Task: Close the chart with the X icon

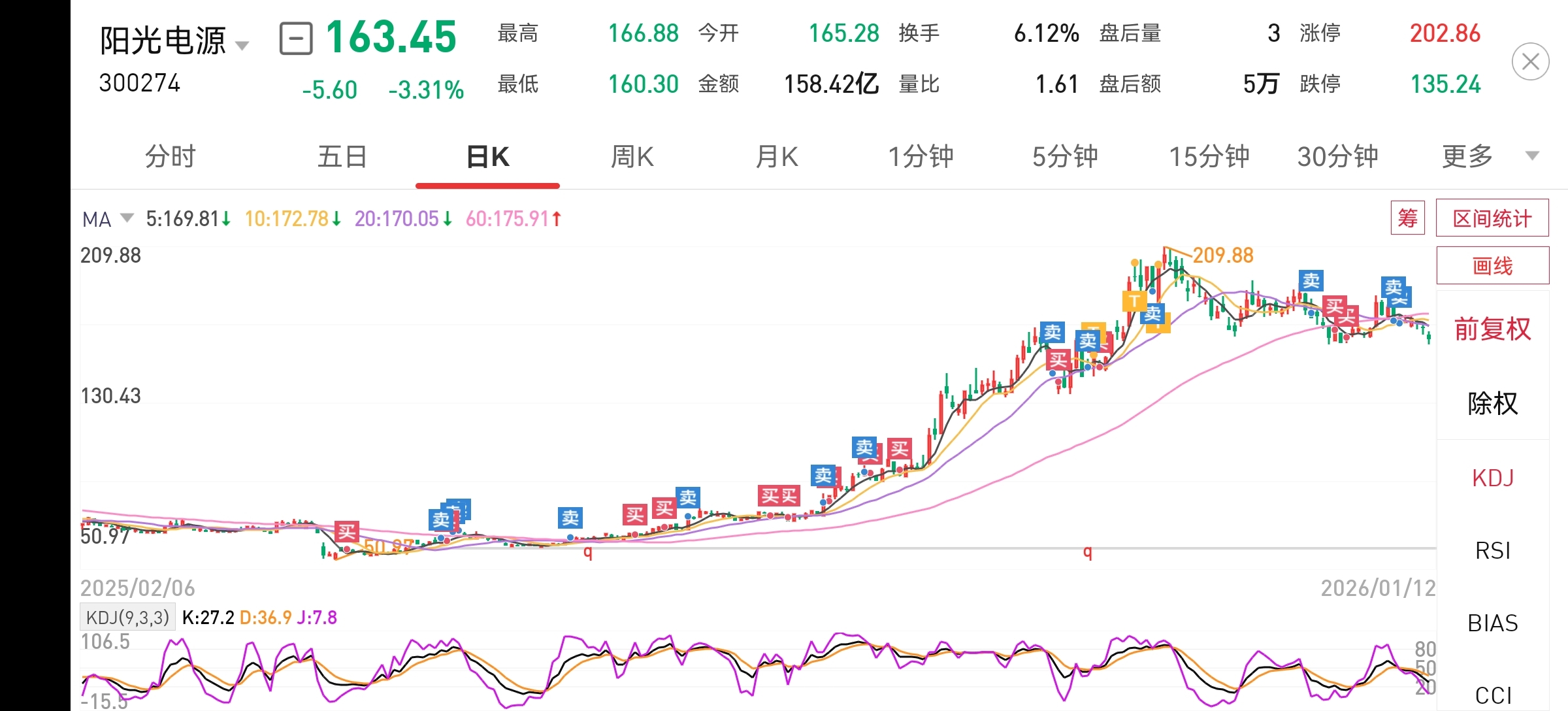Action: click(1530, 62)
